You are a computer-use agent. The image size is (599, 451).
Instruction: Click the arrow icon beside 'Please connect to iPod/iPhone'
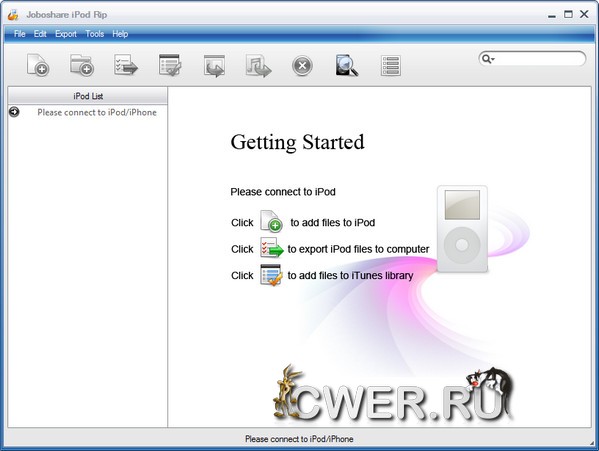coord(14,112)
